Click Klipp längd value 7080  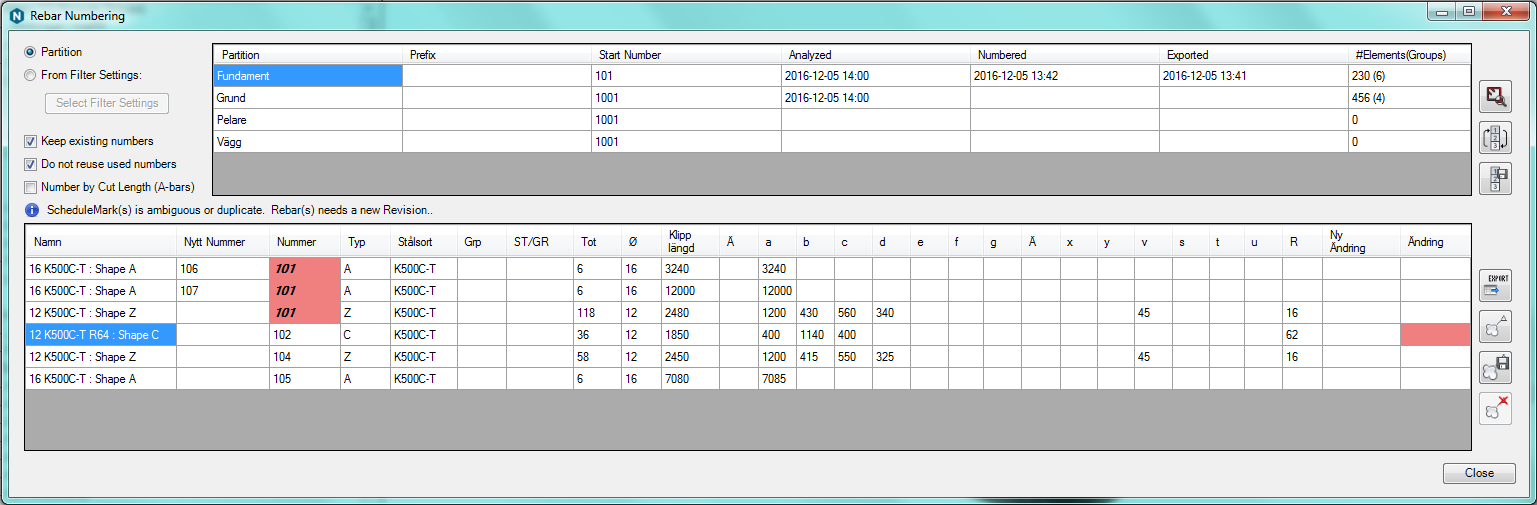point(690,379)
